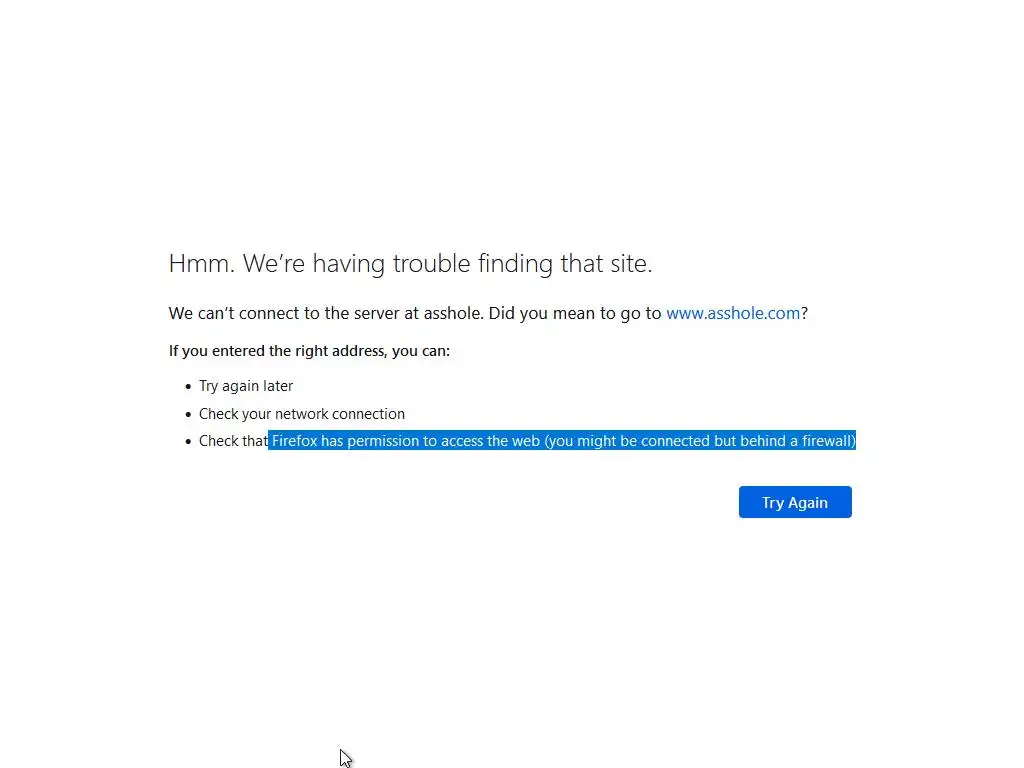This screenshot has width=1024, height=768.
Task: Click the word "firewall" in highlighted selection
Action: point(826,441)
